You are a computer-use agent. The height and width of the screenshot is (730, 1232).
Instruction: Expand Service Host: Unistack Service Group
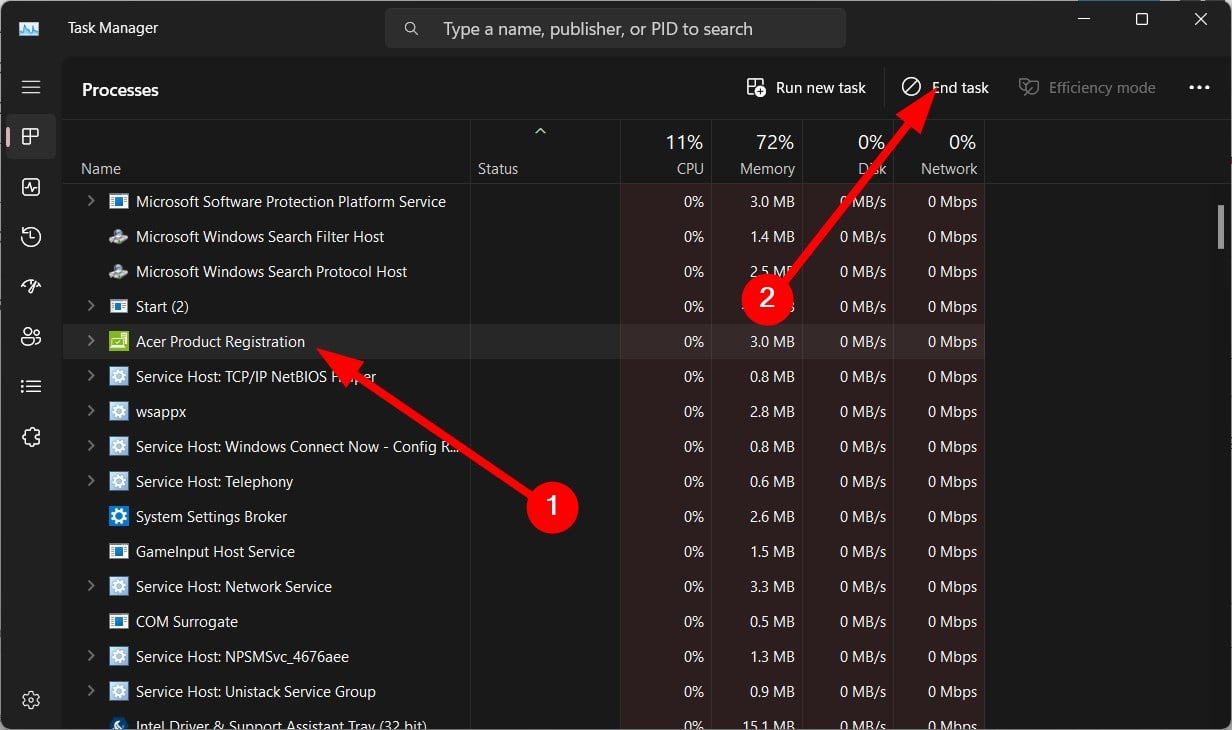click(x=90, y=691)
